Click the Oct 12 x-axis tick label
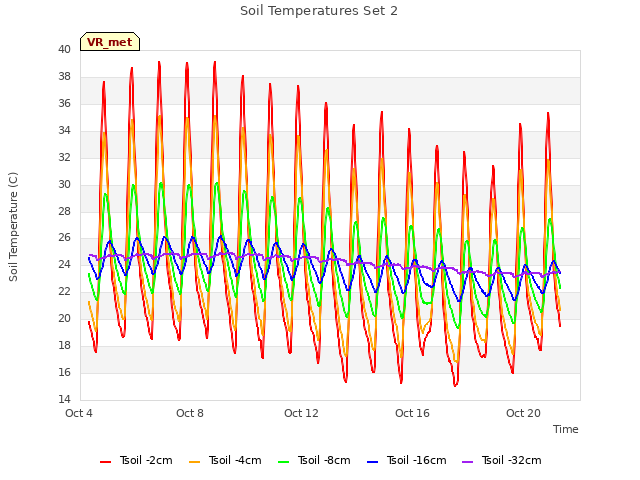The image size is (640, 480). [301, 413]
